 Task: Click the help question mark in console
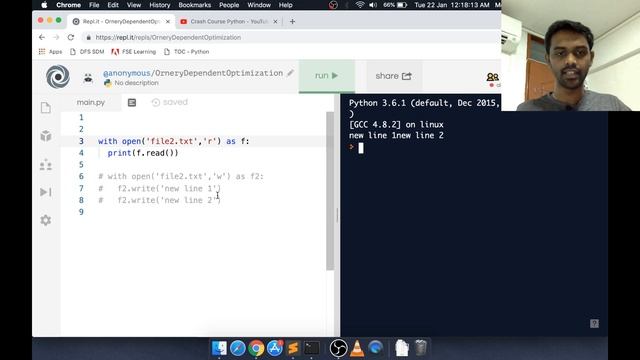pyautogui.click(x=594, y=324)
